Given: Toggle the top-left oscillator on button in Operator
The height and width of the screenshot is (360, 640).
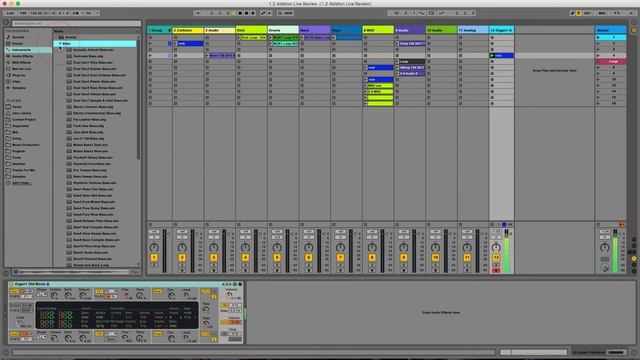Looking at the screenshot, I should [14, 291].
